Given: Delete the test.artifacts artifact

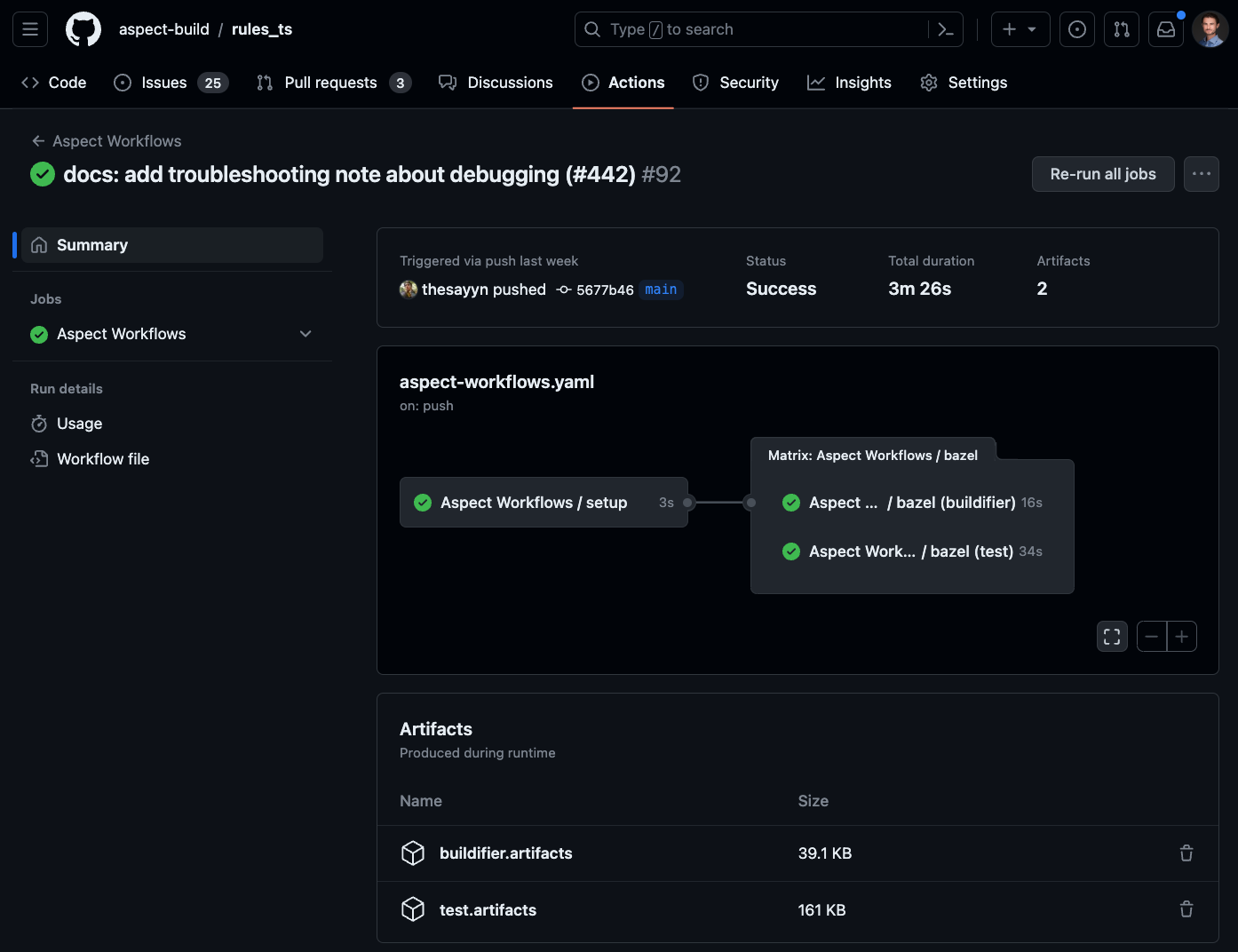Looking at the screenshot, I should pos(1186,909).
